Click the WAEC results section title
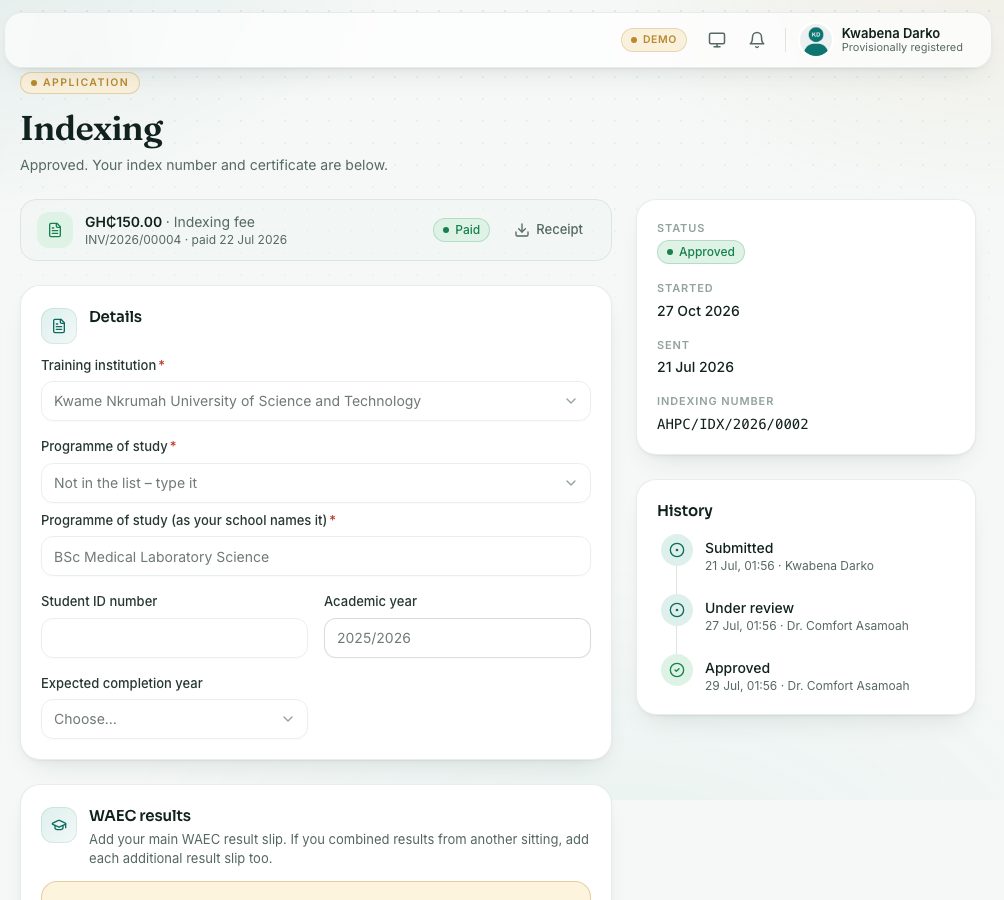 140,816
